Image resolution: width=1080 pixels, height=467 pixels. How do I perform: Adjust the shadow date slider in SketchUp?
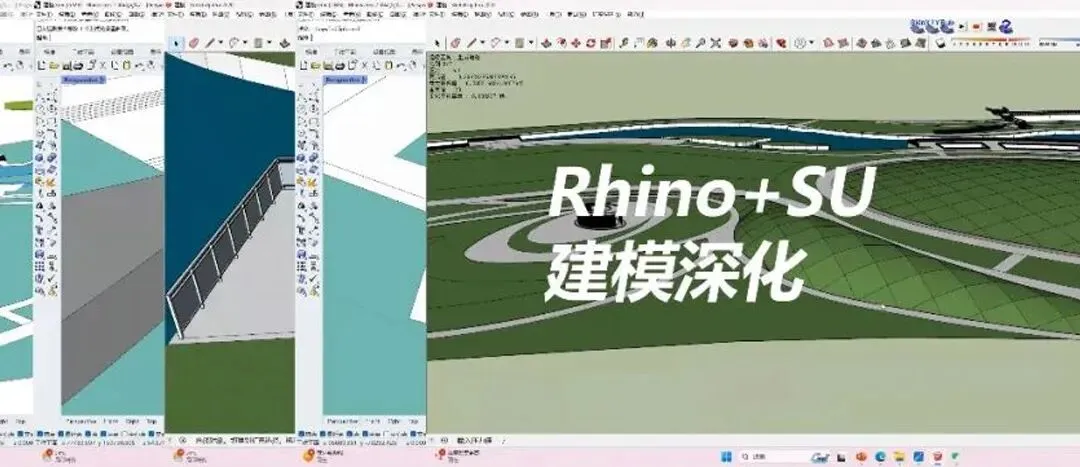pos(990,43)
